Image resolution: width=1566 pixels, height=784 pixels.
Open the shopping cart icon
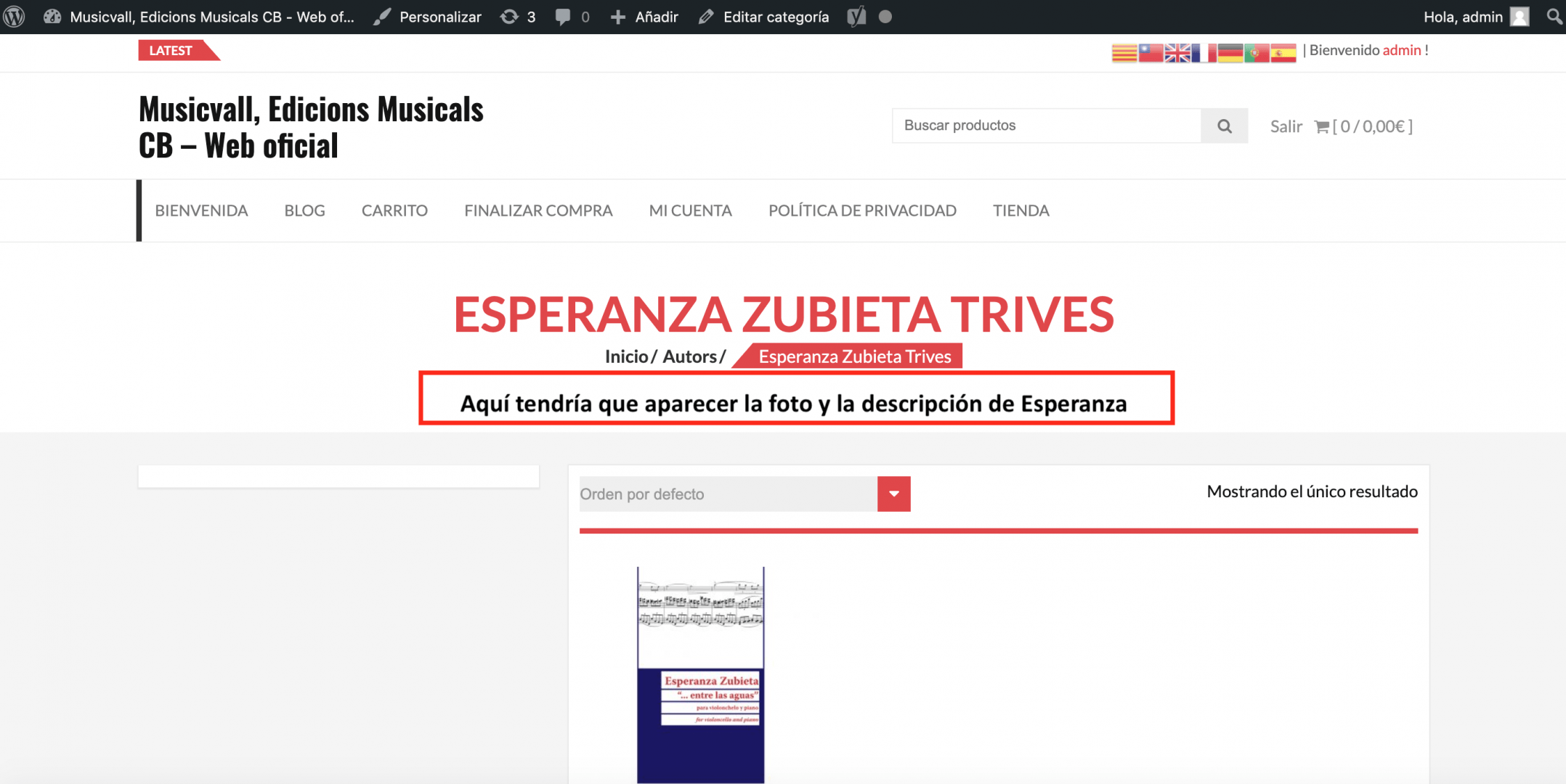click(1322, 126)
